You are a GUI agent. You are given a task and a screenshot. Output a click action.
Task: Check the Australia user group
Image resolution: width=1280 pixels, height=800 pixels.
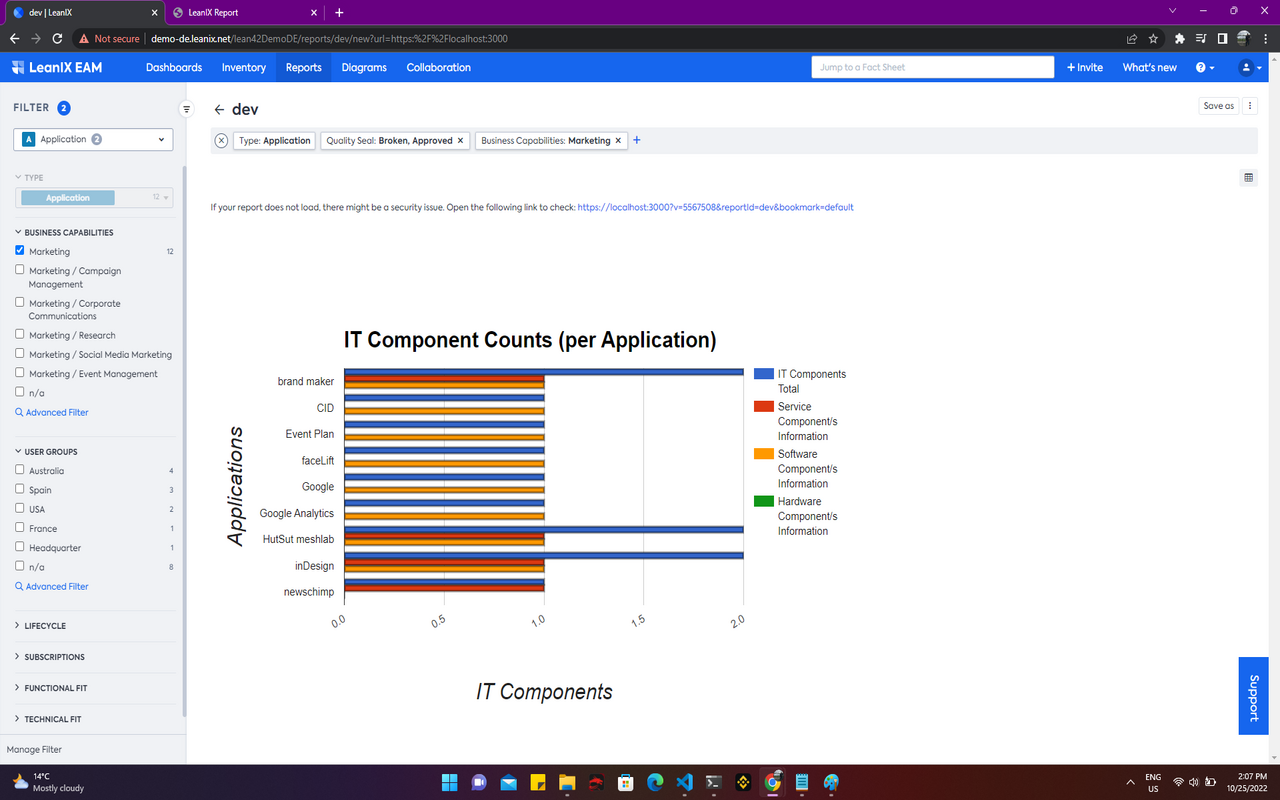coord(20,470)
